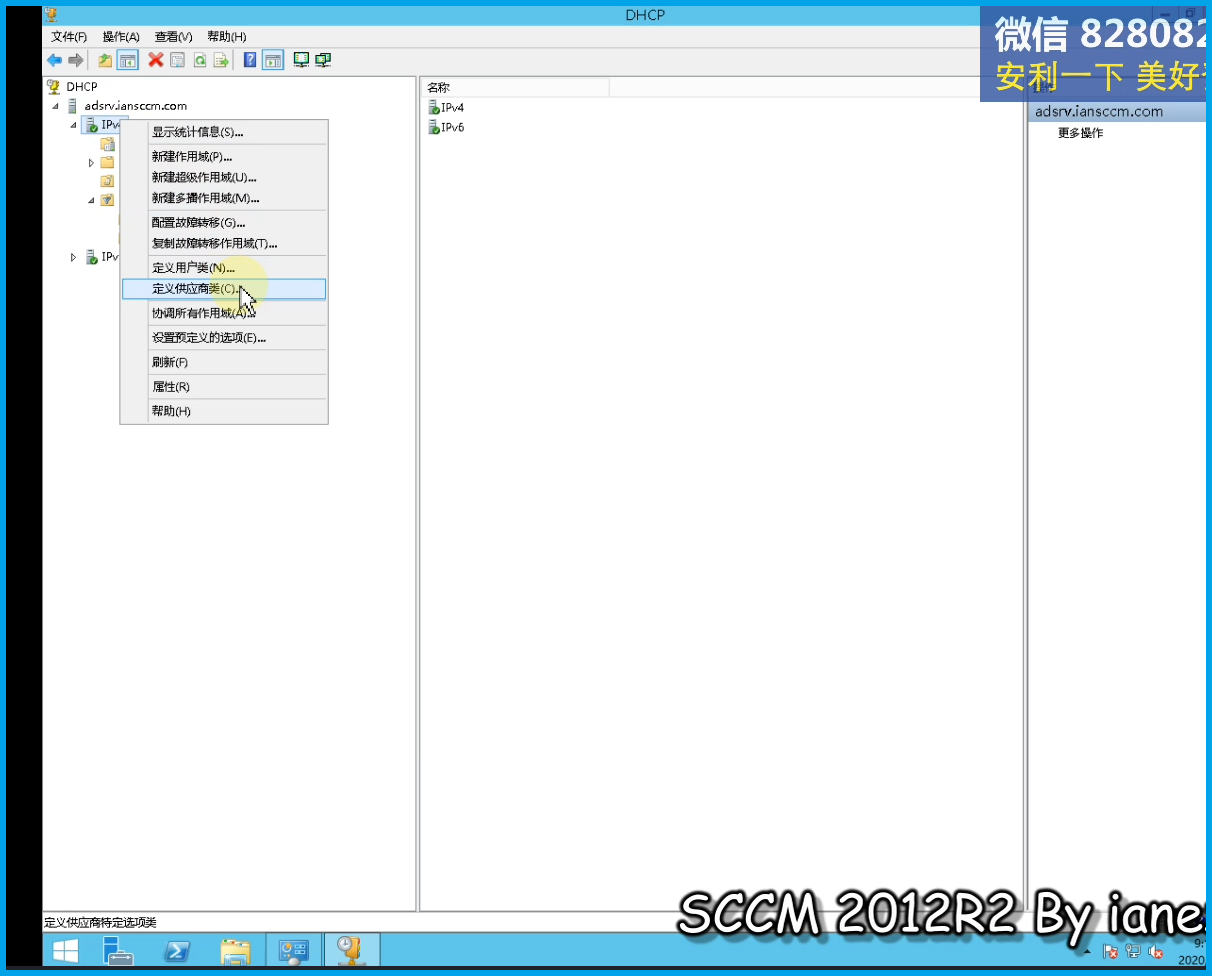
Task: Select the IPv6 row in the name list
Action: click(x=446, y=128)
